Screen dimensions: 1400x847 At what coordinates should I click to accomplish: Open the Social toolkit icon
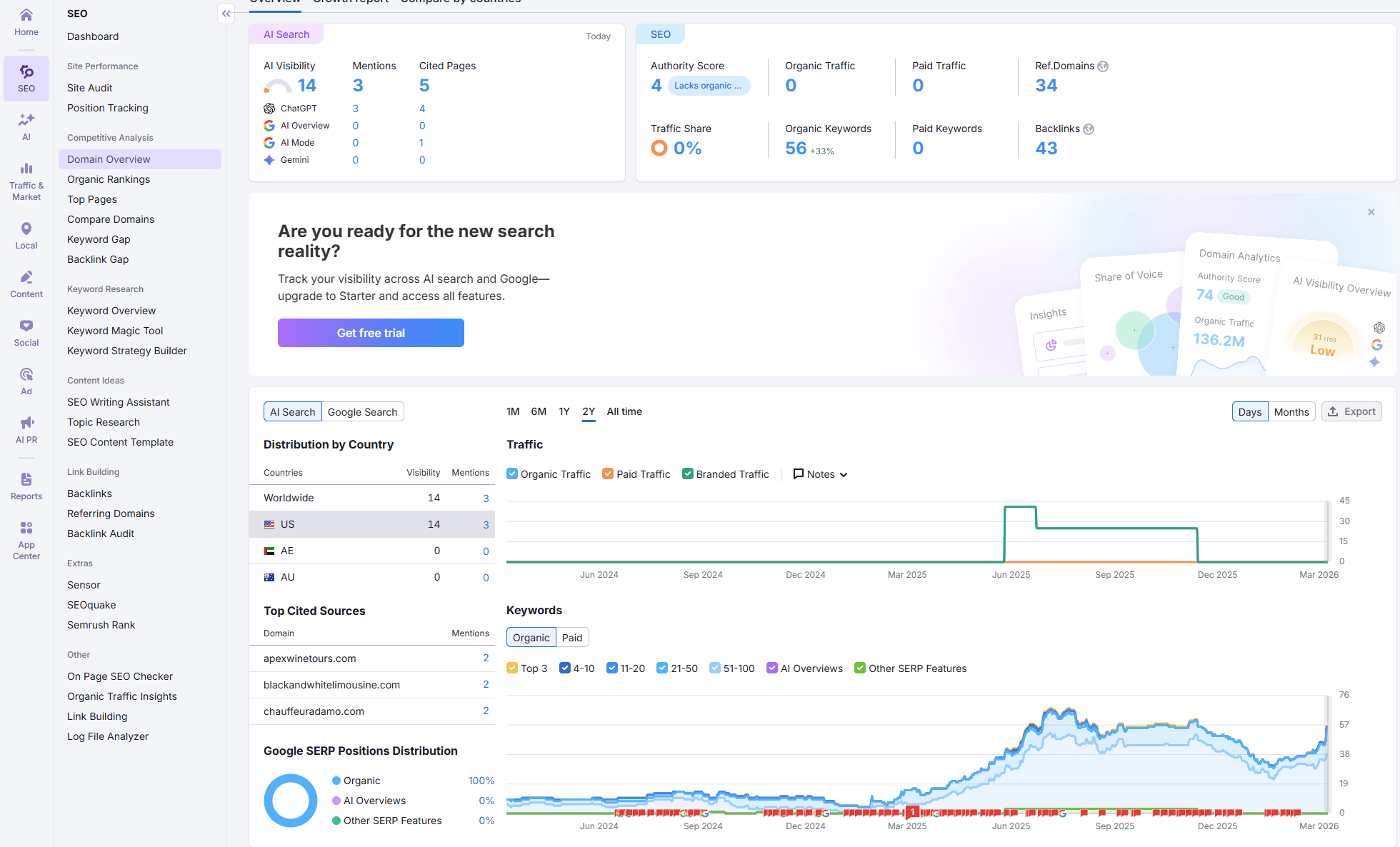[26, 332]
